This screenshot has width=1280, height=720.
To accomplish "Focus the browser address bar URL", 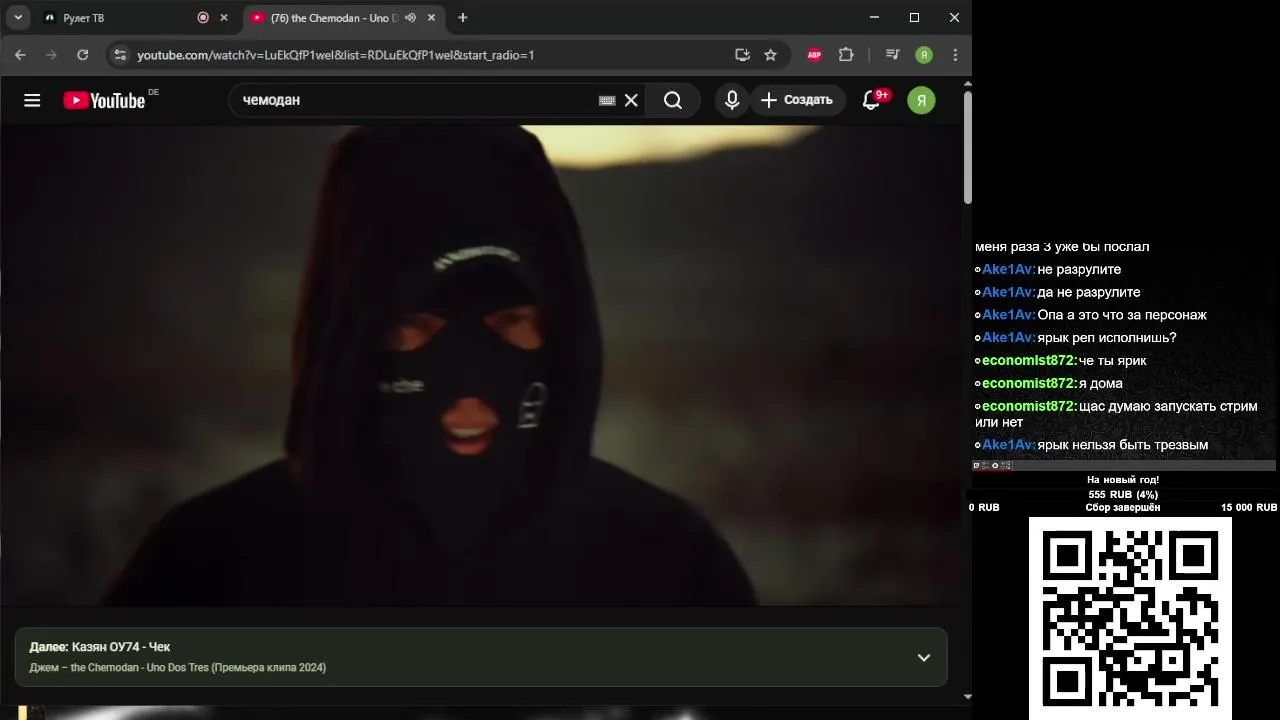I will point(335,55).
